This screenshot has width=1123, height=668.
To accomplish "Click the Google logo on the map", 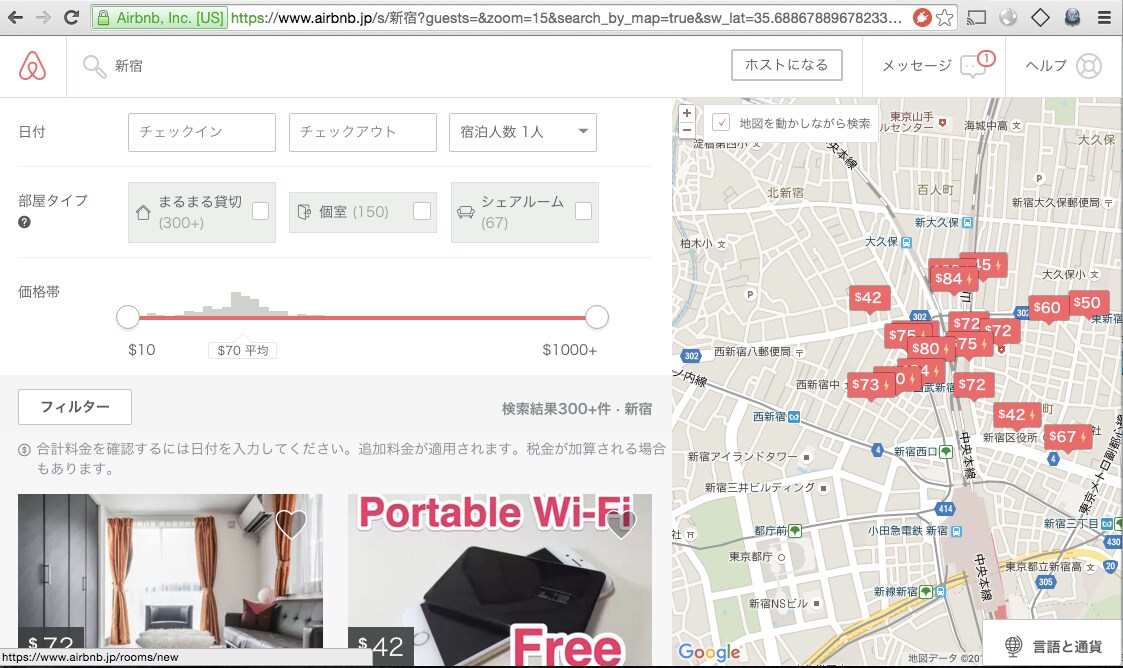I will (709, 652).
